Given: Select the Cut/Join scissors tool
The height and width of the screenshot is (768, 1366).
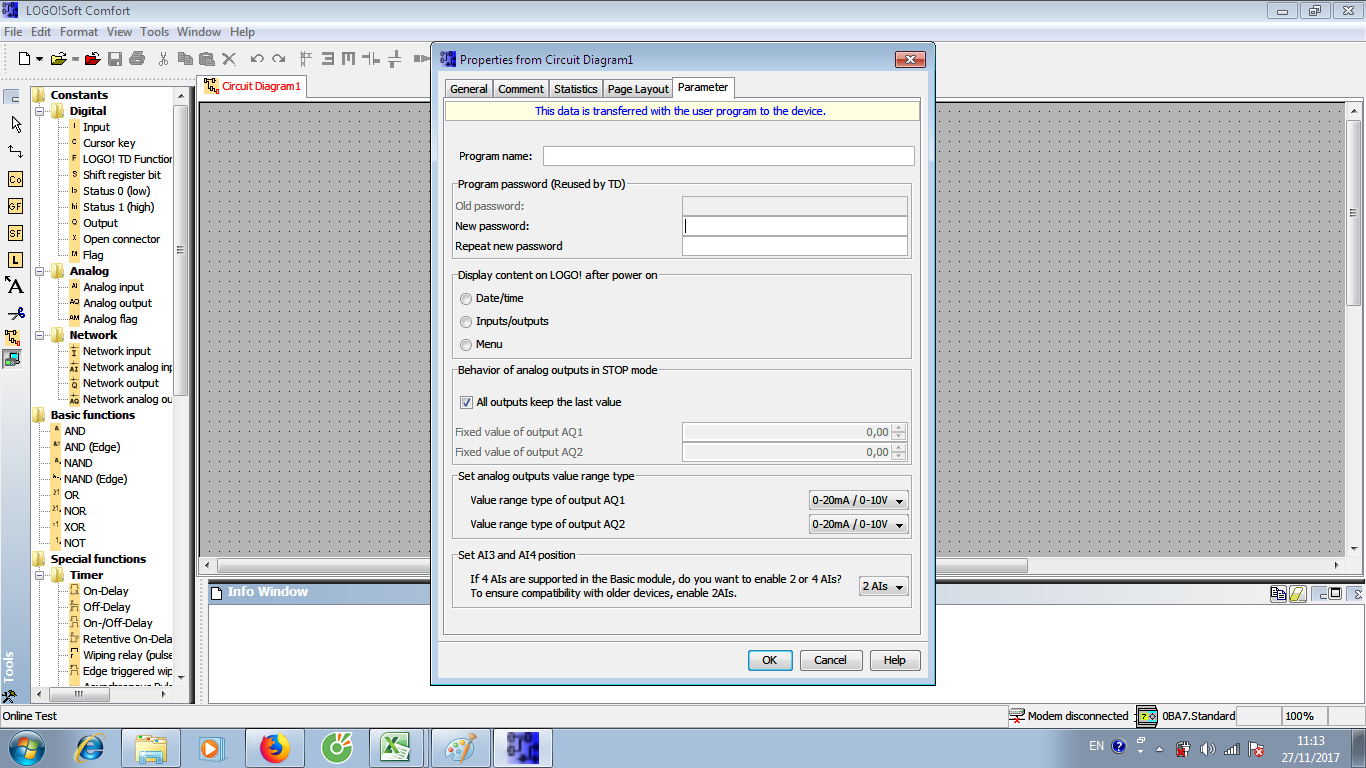Looking at the screenshot, I should click(x=15, y=313).
